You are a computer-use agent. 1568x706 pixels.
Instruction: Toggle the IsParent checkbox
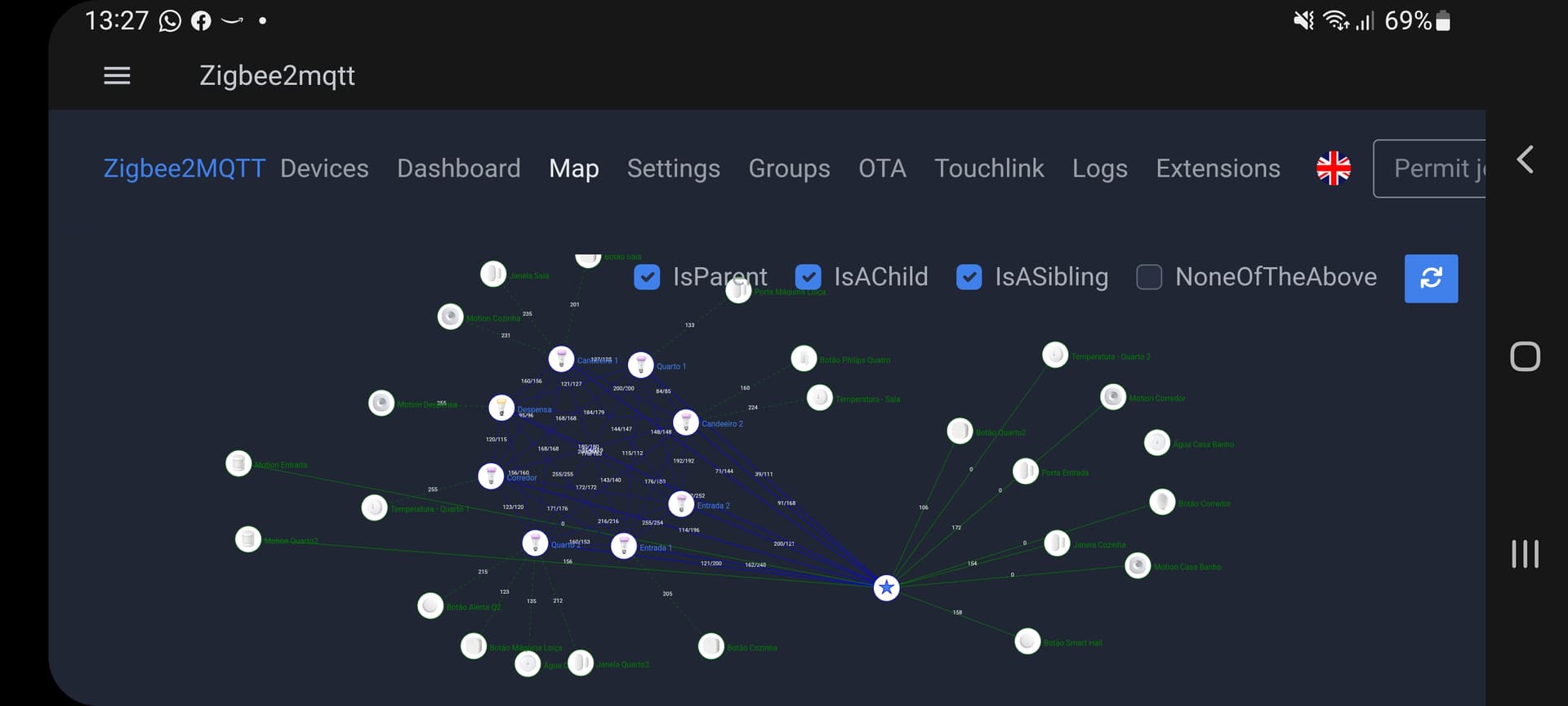tap(647, 278)
